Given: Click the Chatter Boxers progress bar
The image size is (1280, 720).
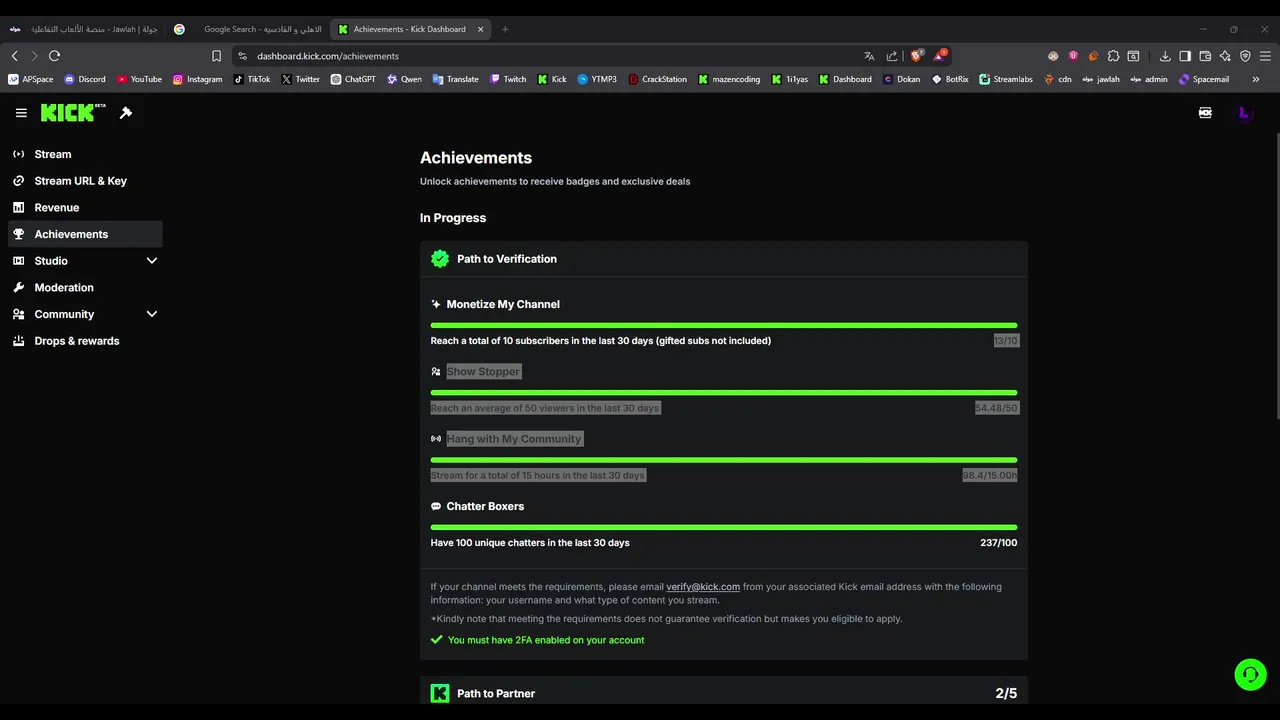Looking at the screenshot, I should click(723, 527).
